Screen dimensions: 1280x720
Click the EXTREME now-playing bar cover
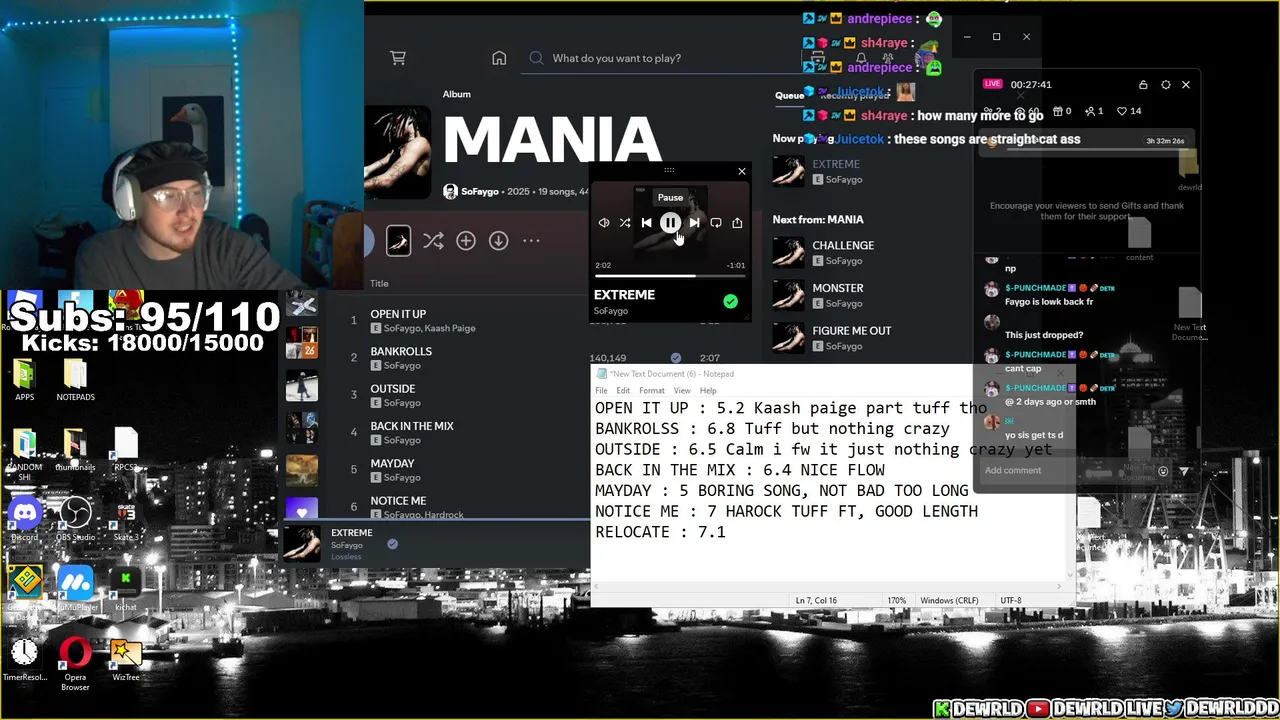point(302,543)
